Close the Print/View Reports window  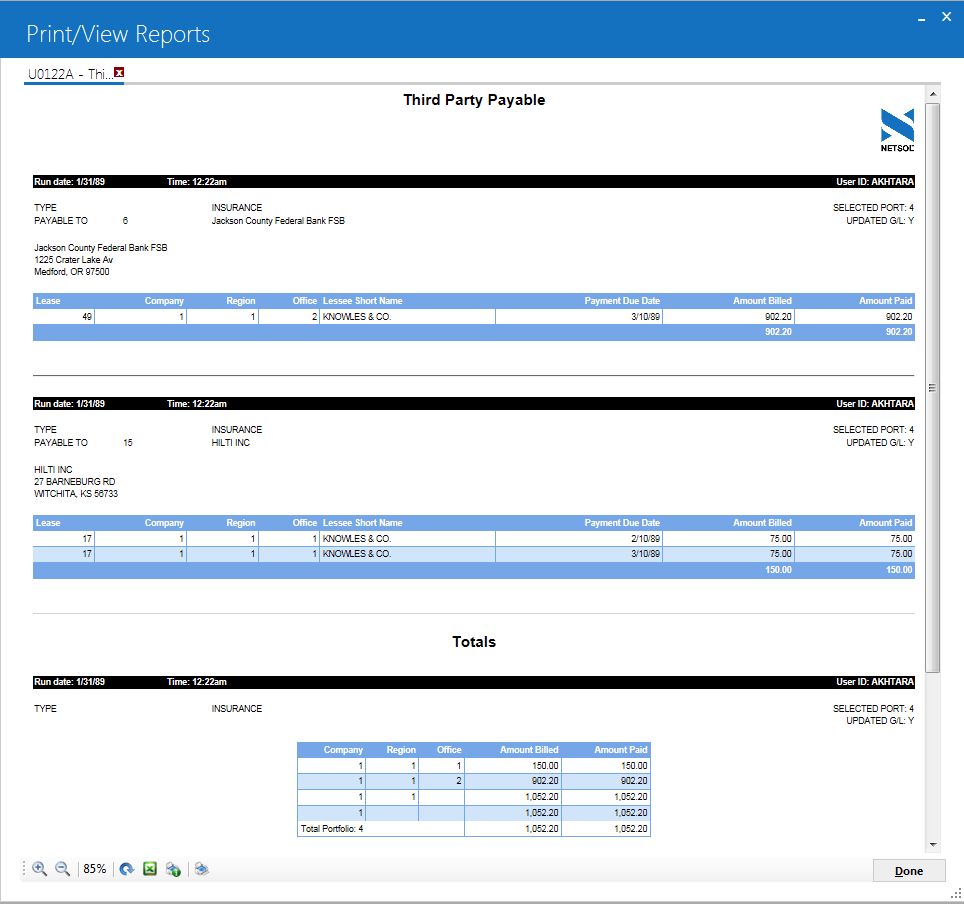coord(947,17)
